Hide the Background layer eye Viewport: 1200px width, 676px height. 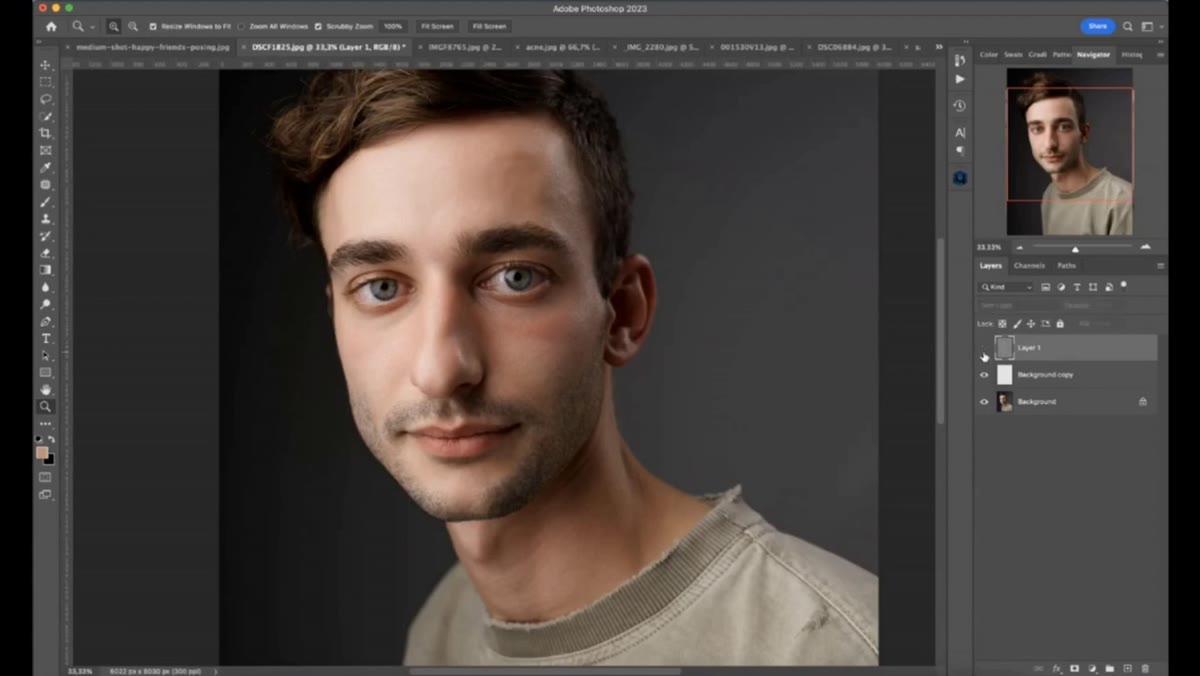pos(984,402)
